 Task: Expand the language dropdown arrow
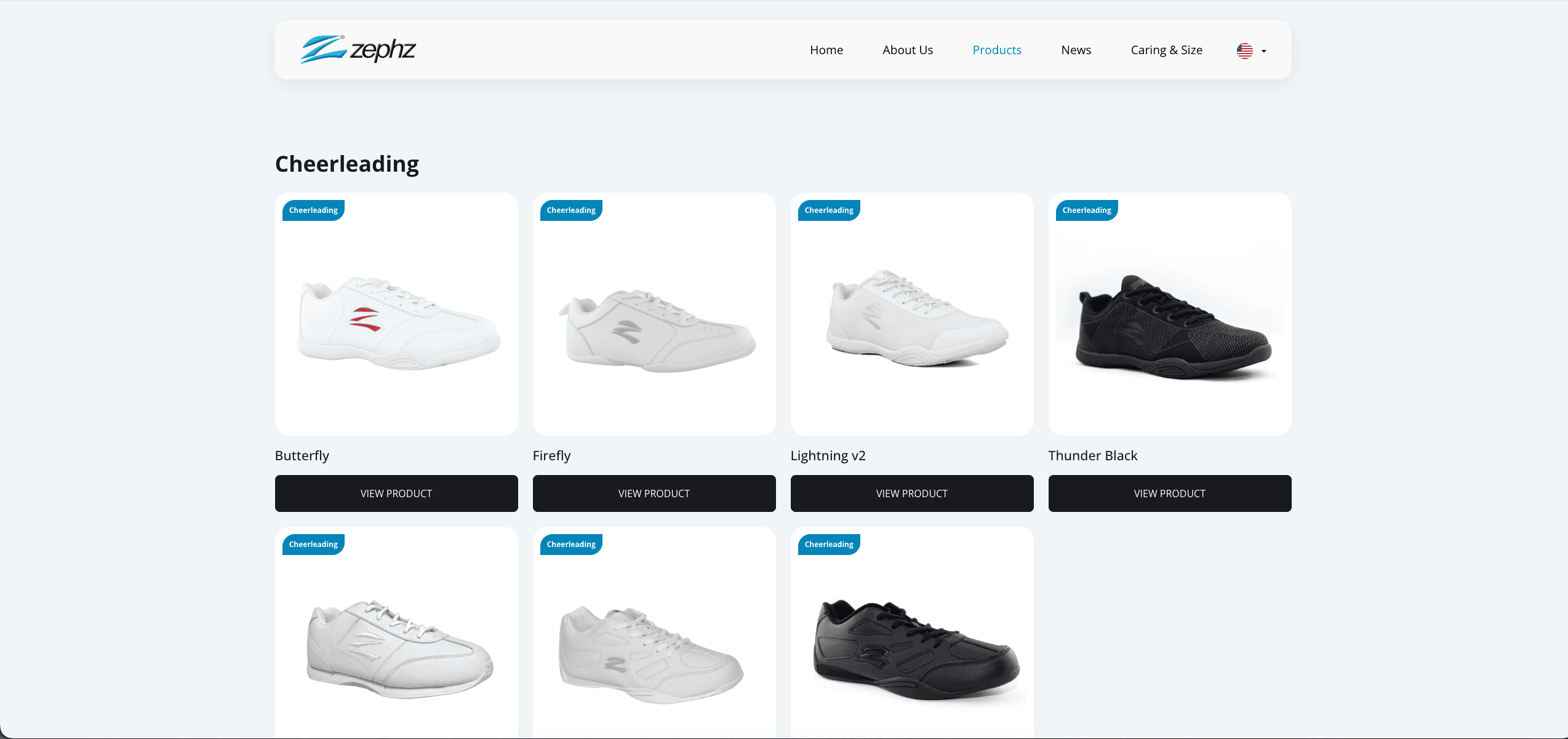(1263, 51)
